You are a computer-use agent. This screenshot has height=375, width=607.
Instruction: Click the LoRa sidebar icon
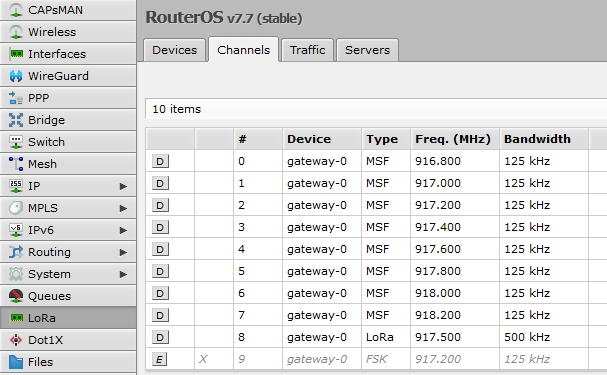tap(17, 318)
